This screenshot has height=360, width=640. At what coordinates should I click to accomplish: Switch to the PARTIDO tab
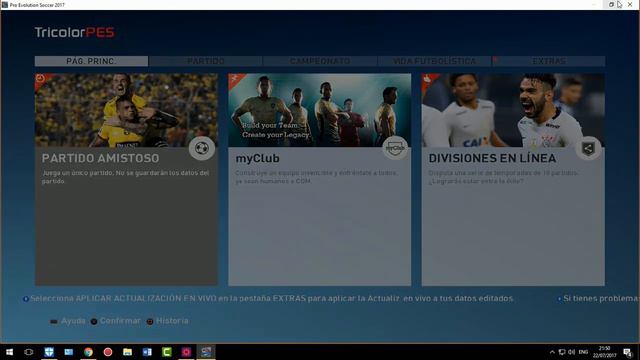tap(206, 61)
